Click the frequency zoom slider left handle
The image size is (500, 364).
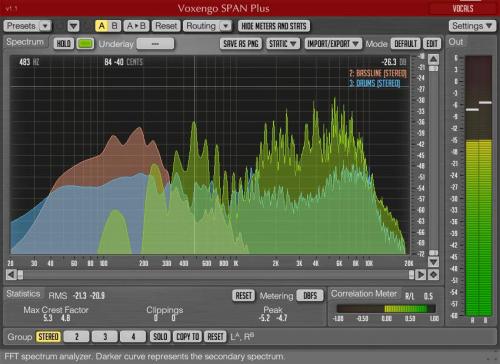pos(21,275)
